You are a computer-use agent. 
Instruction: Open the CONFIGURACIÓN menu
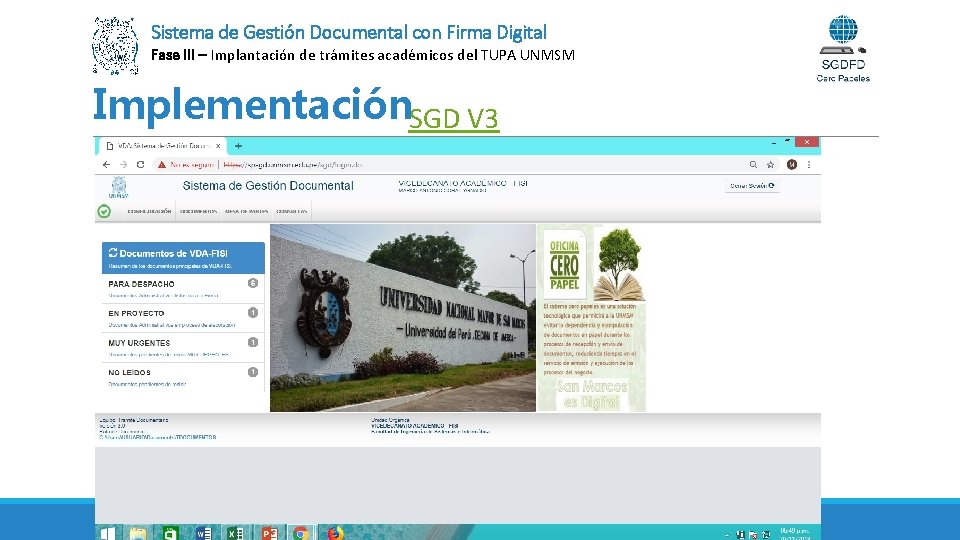[149, 211]
